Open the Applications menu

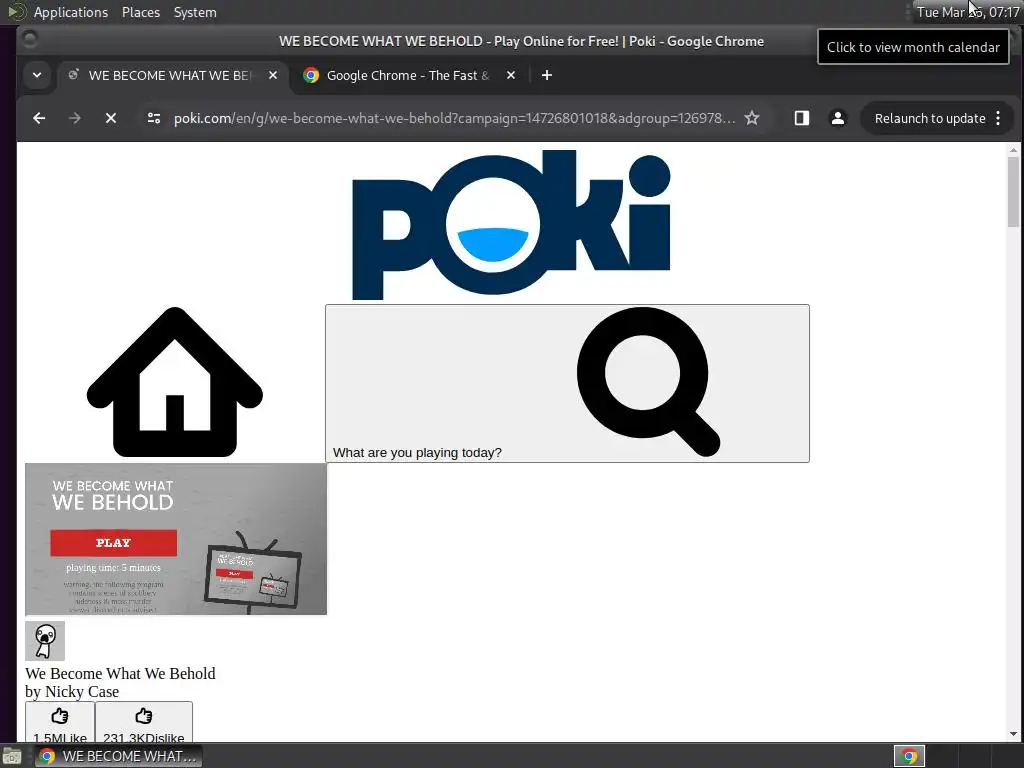point(71,12)
